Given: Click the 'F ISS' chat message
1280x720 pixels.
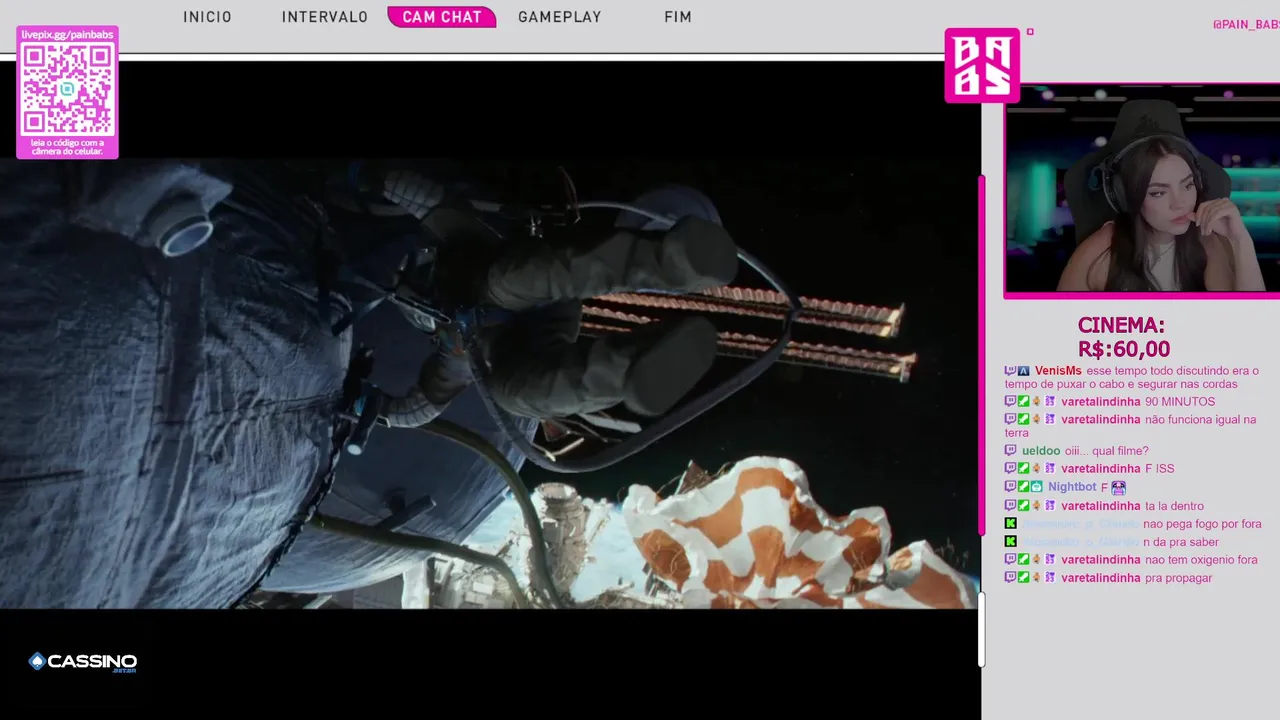Looking at the screenshot, I should (x=1160, y=469).
